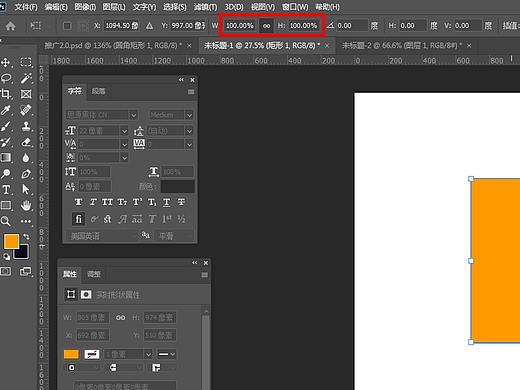
Task: Select the Rectangle shape tool
Action: tap(6, 205)
